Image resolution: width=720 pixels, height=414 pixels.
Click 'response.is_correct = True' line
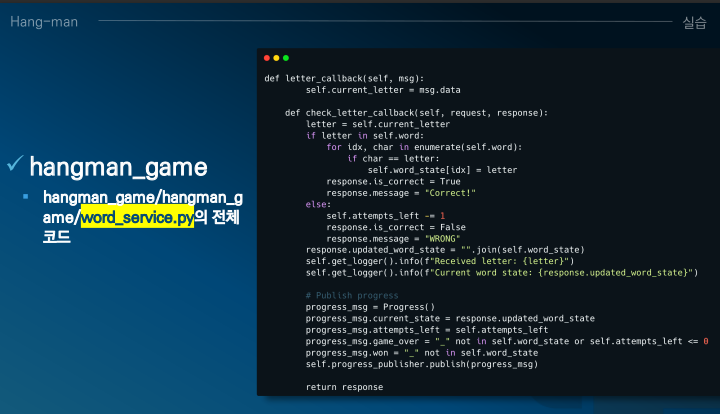[x=394, y=182]
